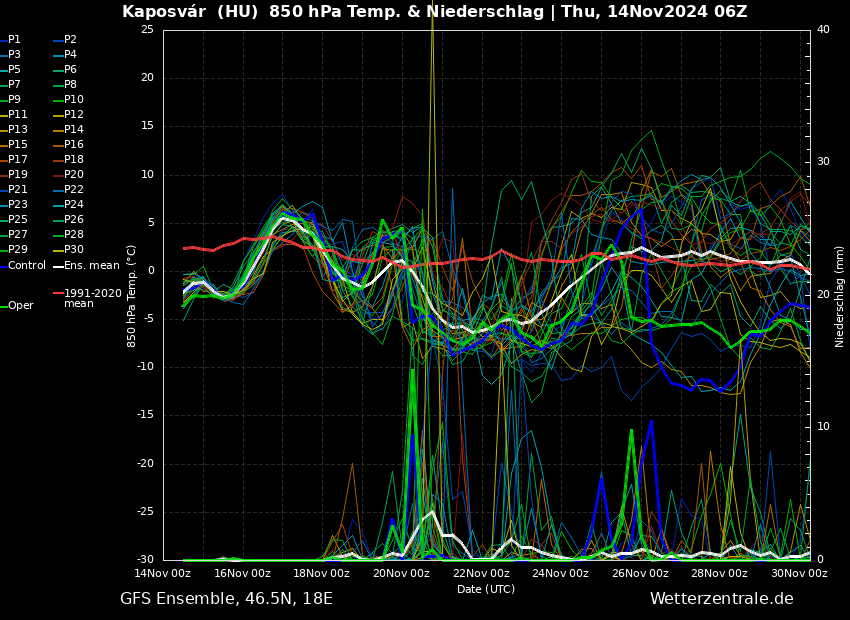The height and width of the screenshot is (620, 850).
Task: Select the Control run legend entry
Action: click(x=27, y=265)
